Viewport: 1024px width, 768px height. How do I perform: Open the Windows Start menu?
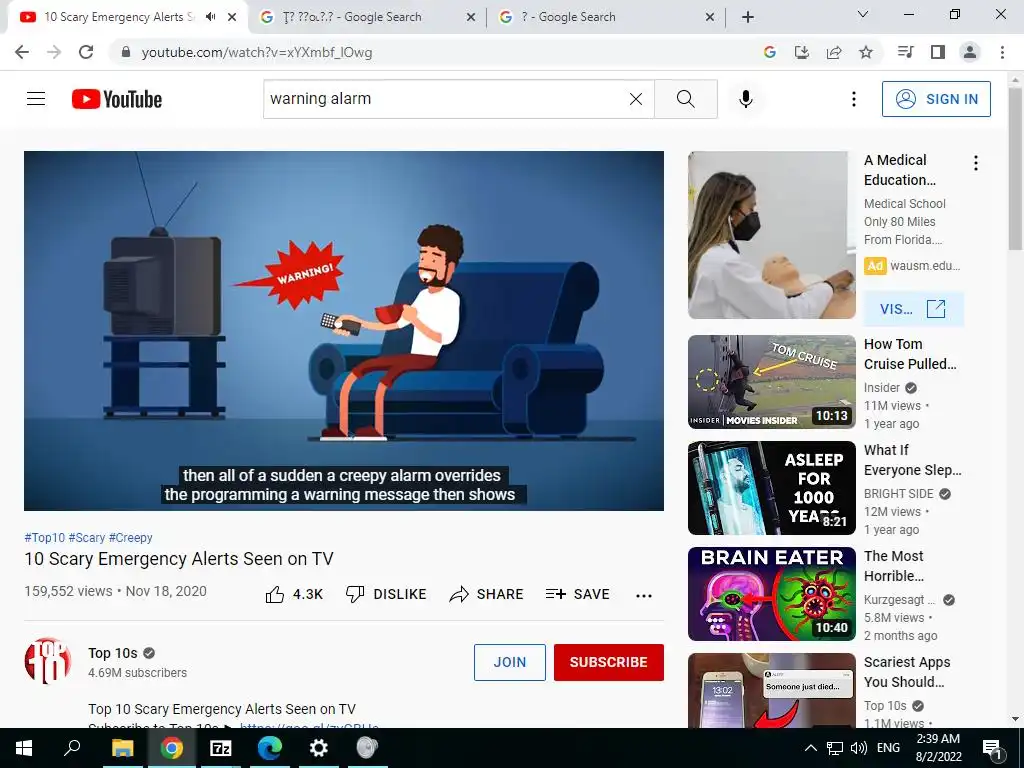pos(24,748)
